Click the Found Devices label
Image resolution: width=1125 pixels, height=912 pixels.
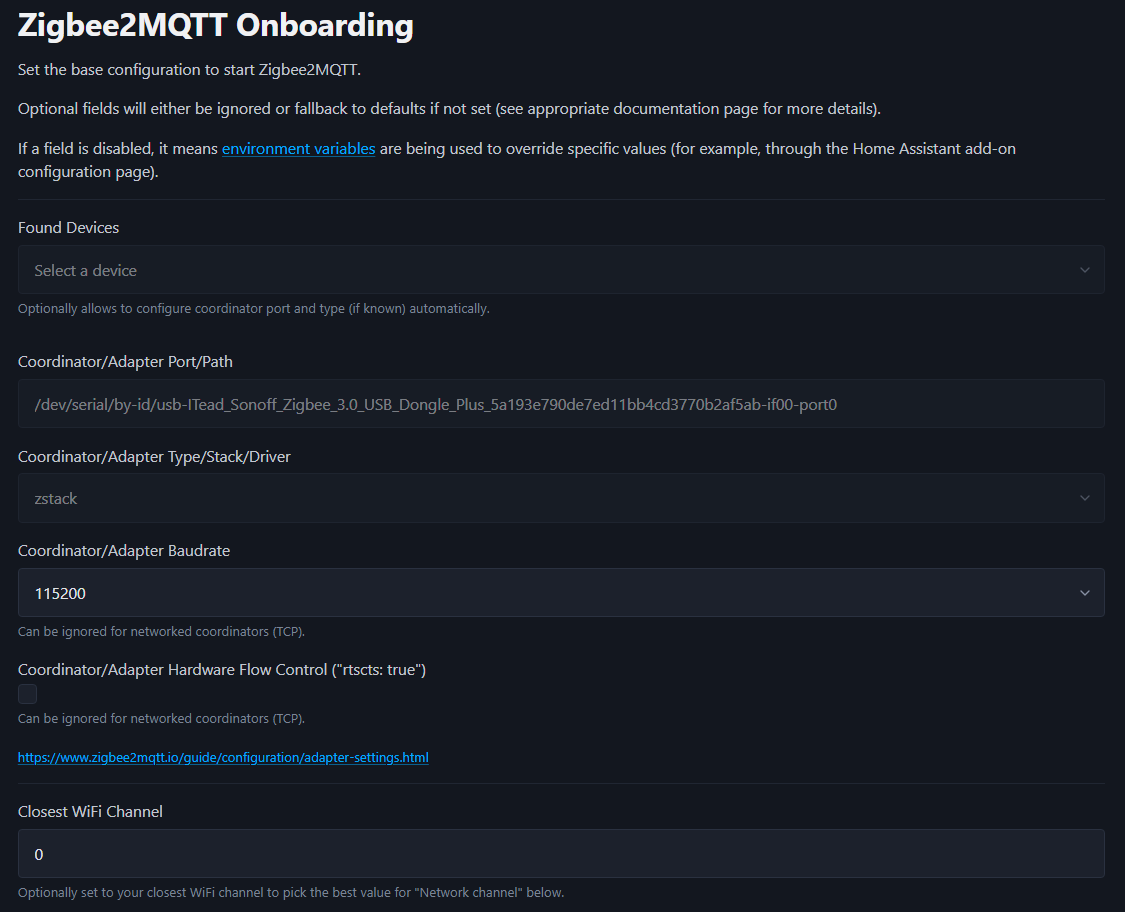(x=68, y=227)
